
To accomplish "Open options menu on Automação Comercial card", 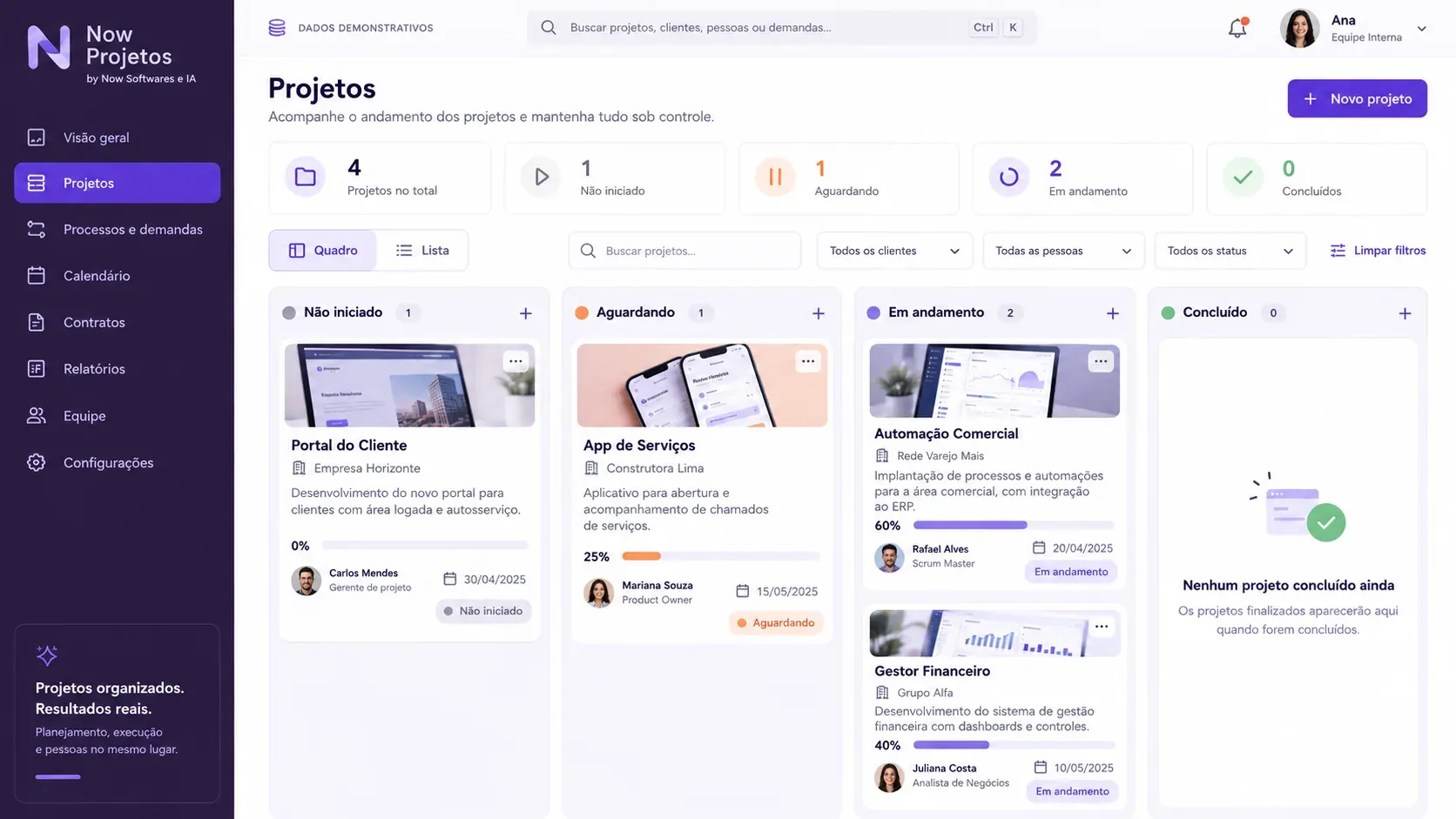I will pyautogui.click(x=1101, y=361).
